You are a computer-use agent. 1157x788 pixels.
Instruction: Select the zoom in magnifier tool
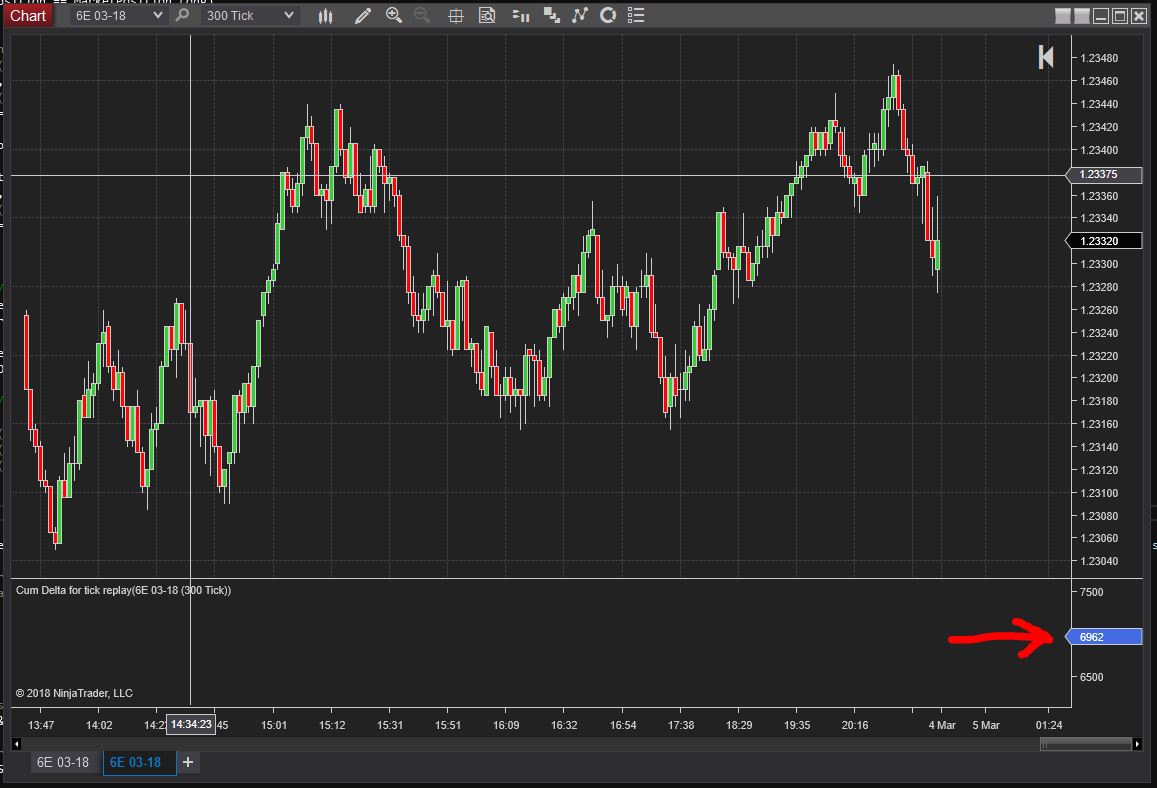click(394, 15)
